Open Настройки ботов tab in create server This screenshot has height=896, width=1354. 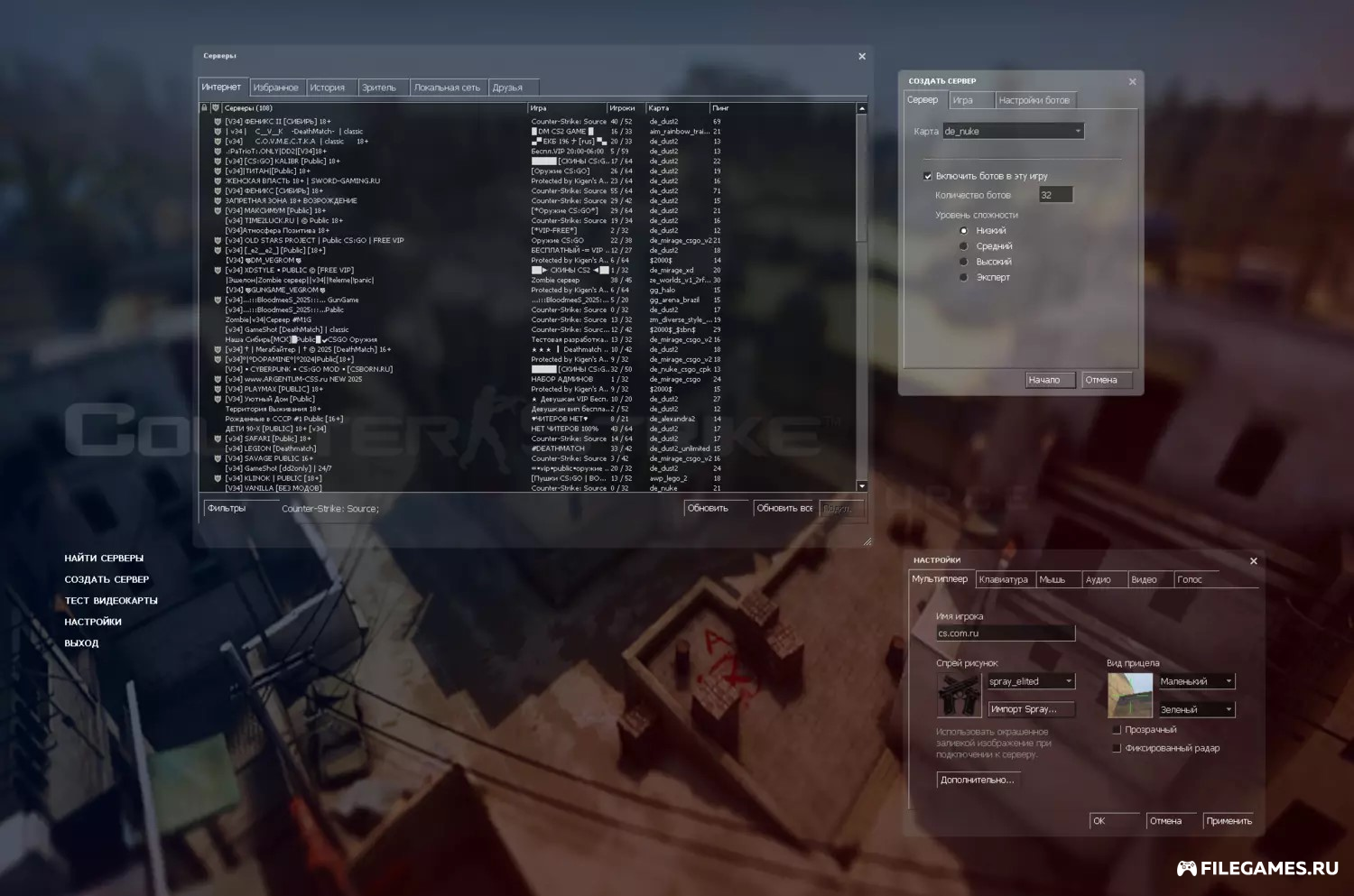click(x=1034, y=100)
